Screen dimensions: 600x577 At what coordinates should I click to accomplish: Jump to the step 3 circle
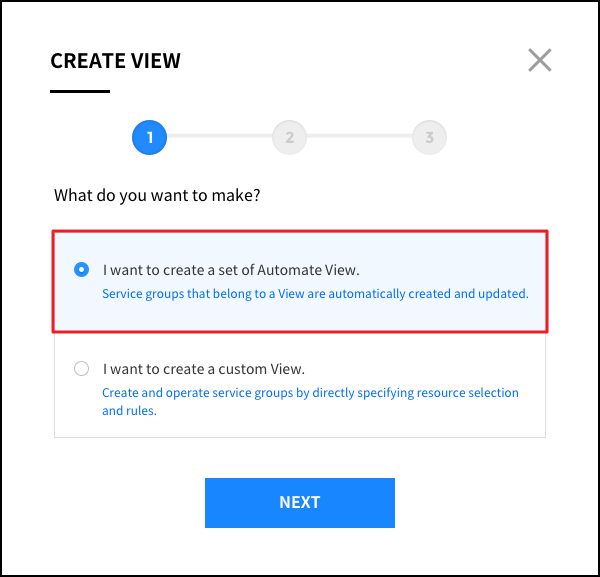pyautogui.click(x=429, y=138)
